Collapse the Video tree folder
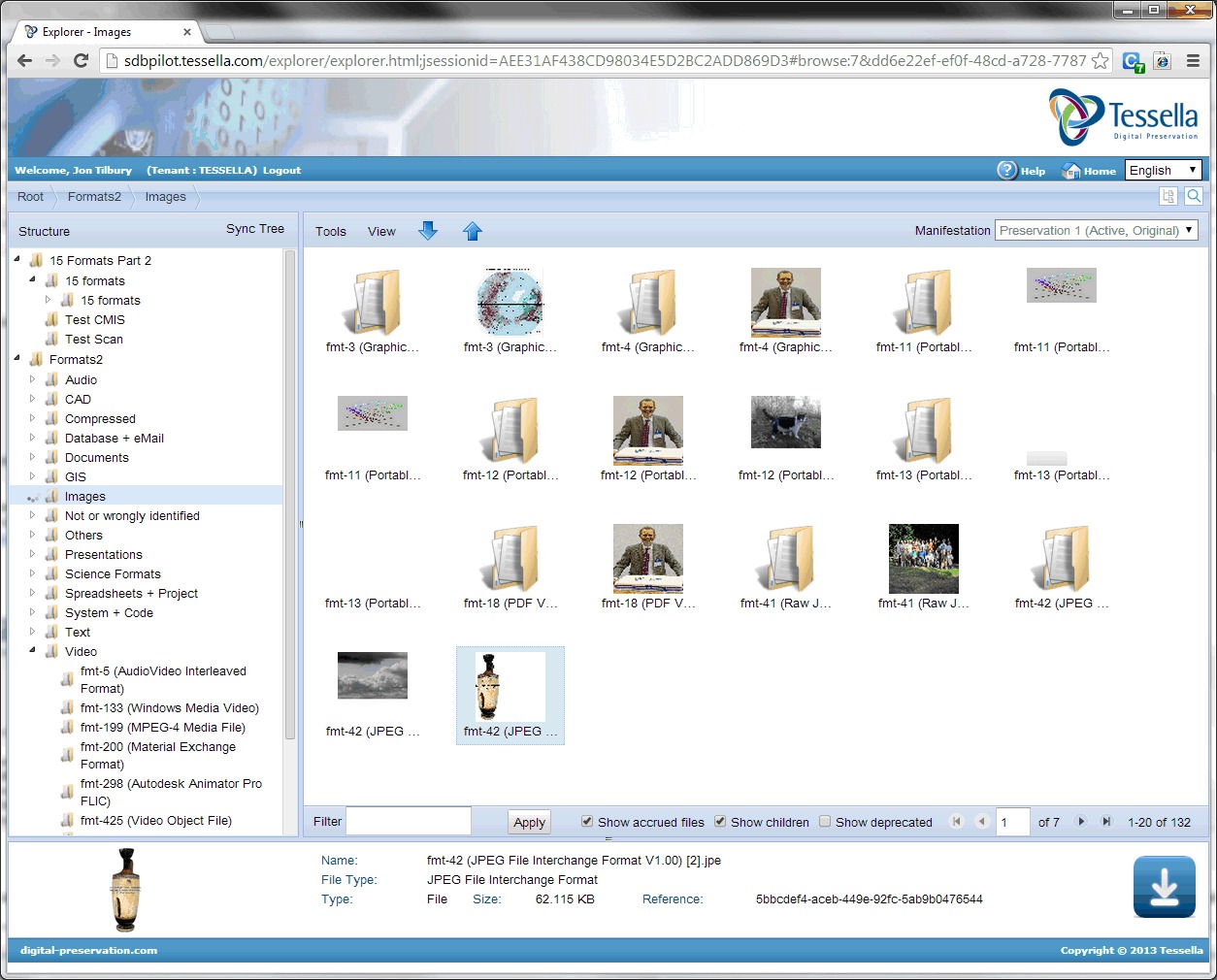 tap(32, 651)
